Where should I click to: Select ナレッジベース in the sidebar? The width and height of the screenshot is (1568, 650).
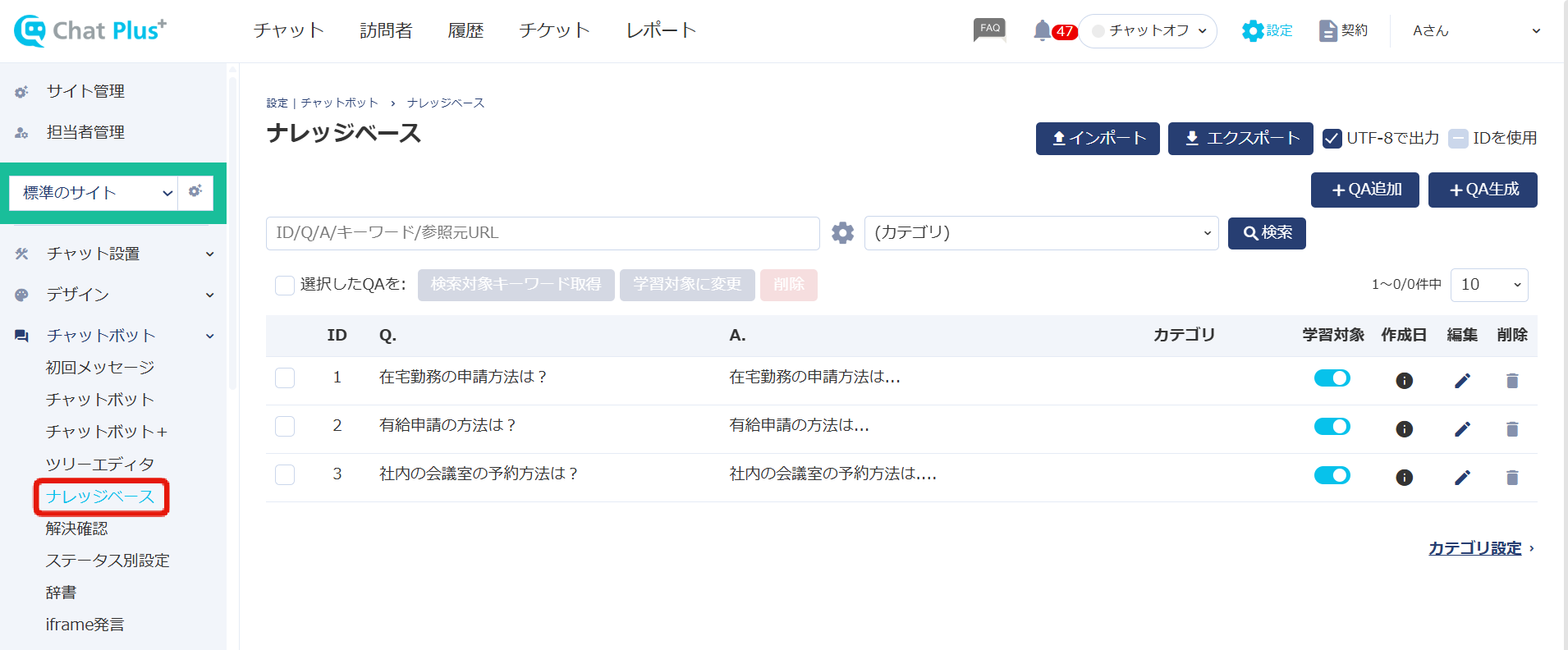[100, 497]
